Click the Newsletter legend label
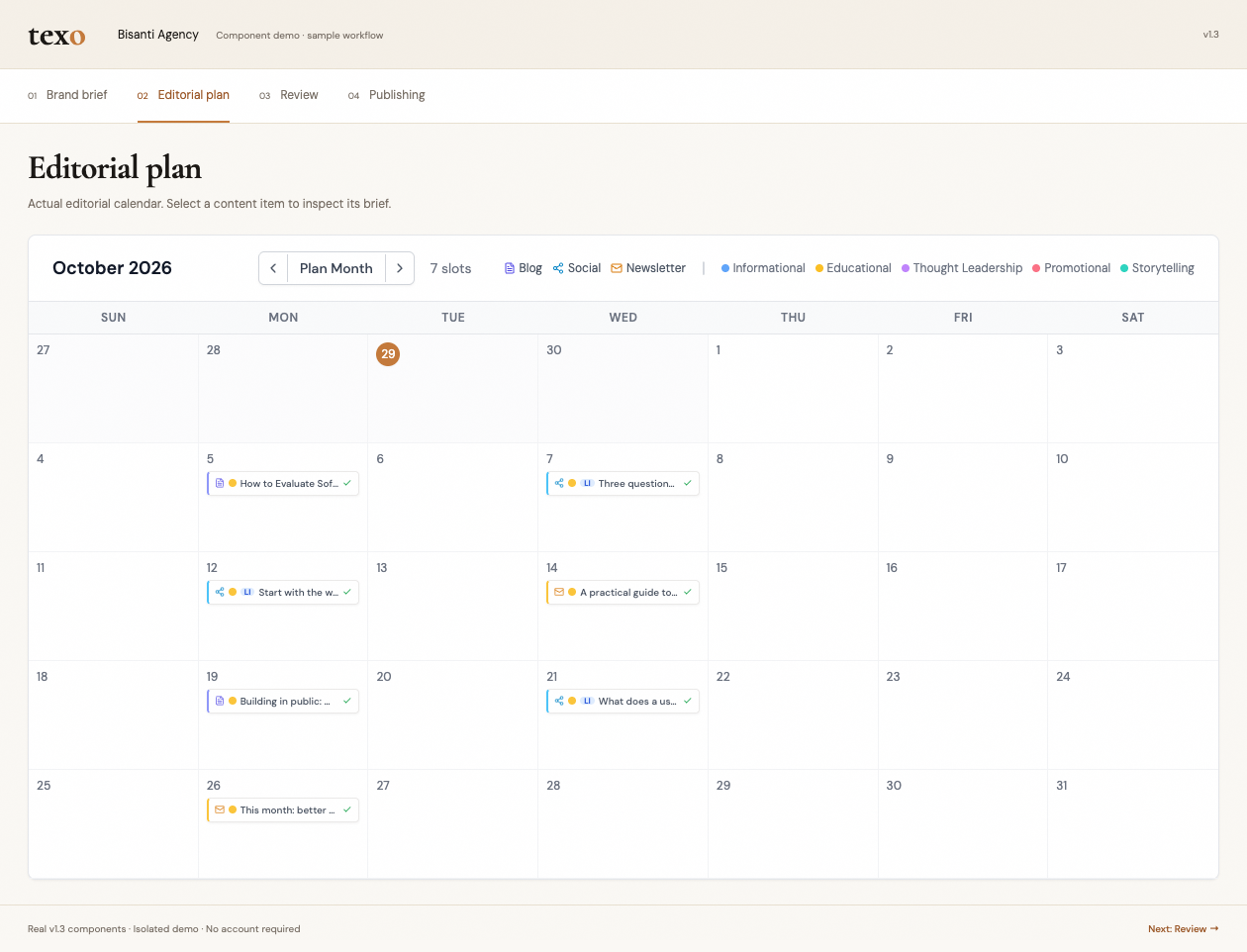This screenshot has width=1247, height=952. coord(656,268)
